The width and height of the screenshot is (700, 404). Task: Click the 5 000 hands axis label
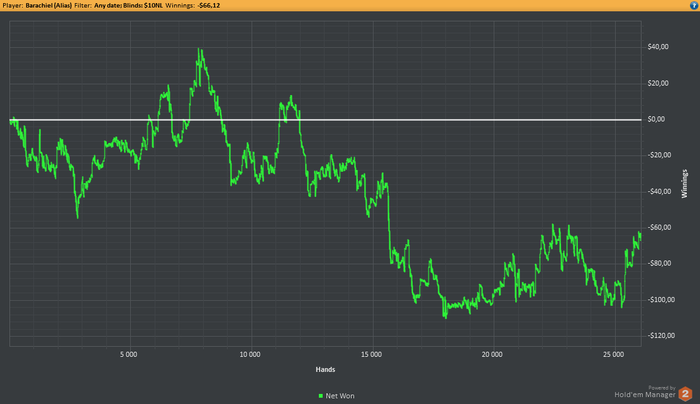129,354
